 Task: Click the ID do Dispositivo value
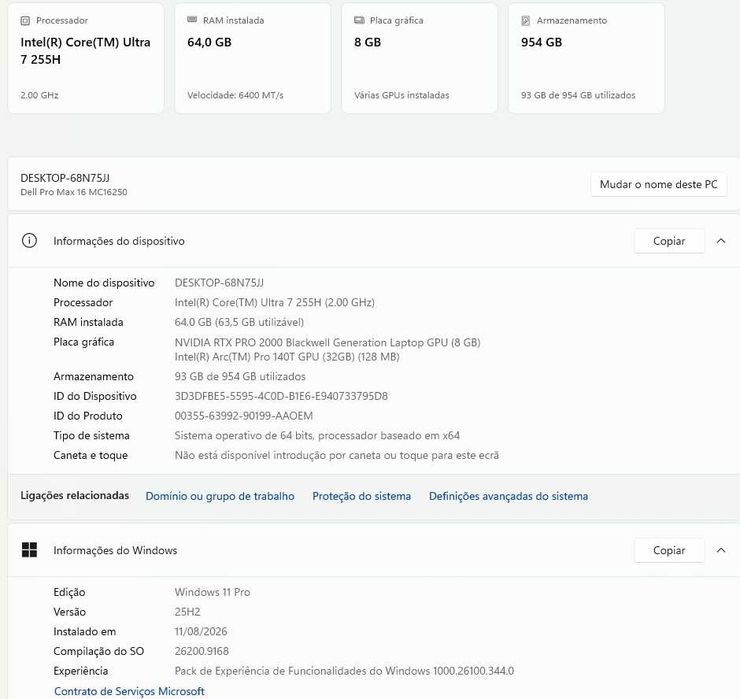coord(281,396)
